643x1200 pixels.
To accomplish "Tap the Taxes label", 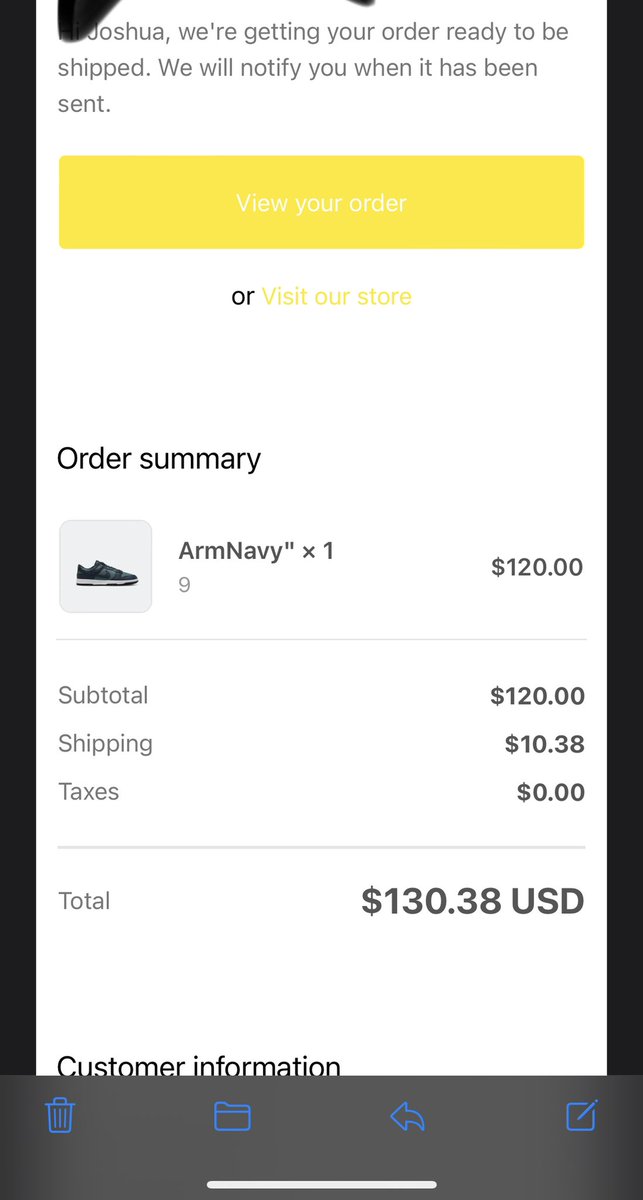I will (x=88, y=791).
